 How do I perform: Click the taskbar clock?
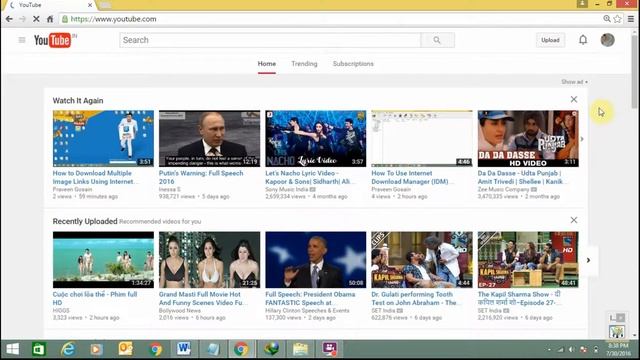pos(618,349)
